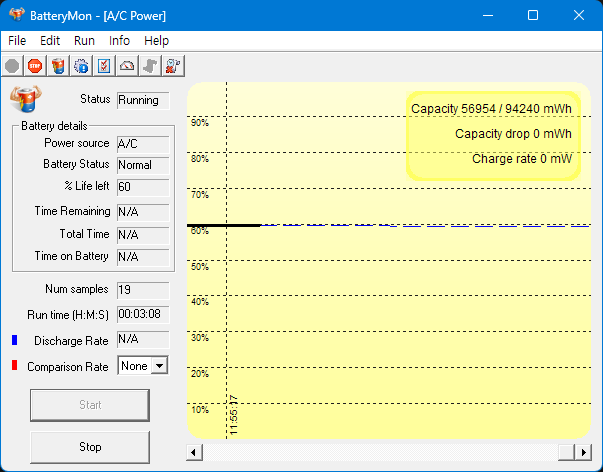Open the File menu
Viewport: 603px width, 472px height.
coord(17,40)
